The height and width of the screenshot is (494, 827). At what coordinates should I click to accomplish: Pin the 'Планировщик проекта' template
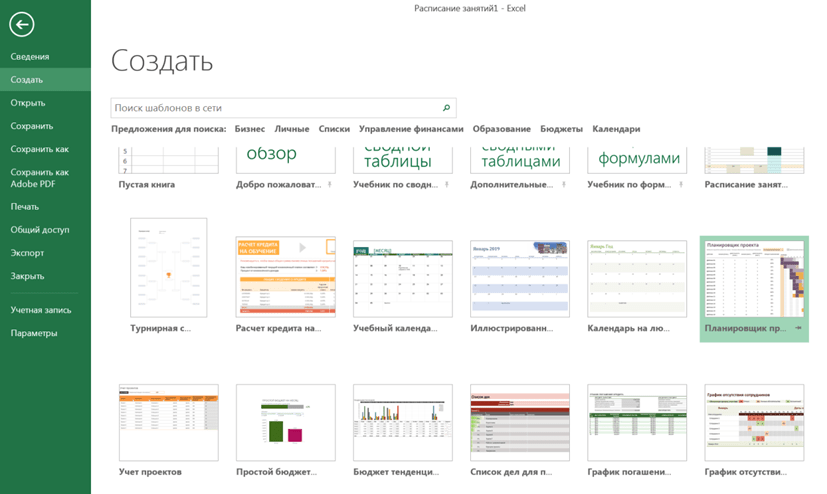(798, 328)
